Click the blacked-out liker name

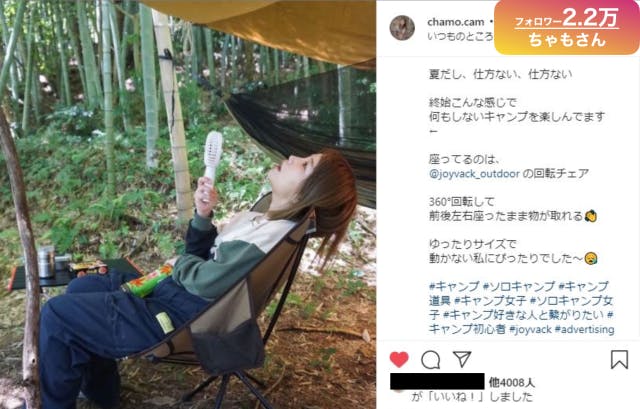pos(437,381)
